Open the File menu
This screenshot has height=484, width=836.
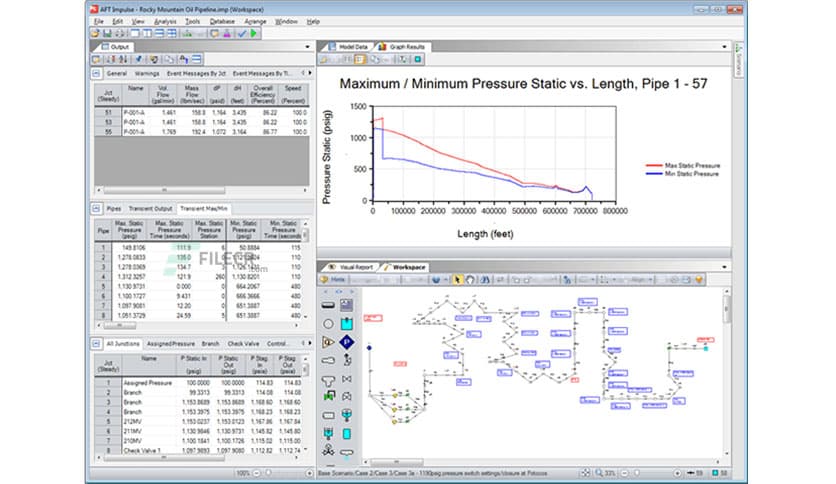(x=99, y=21)
